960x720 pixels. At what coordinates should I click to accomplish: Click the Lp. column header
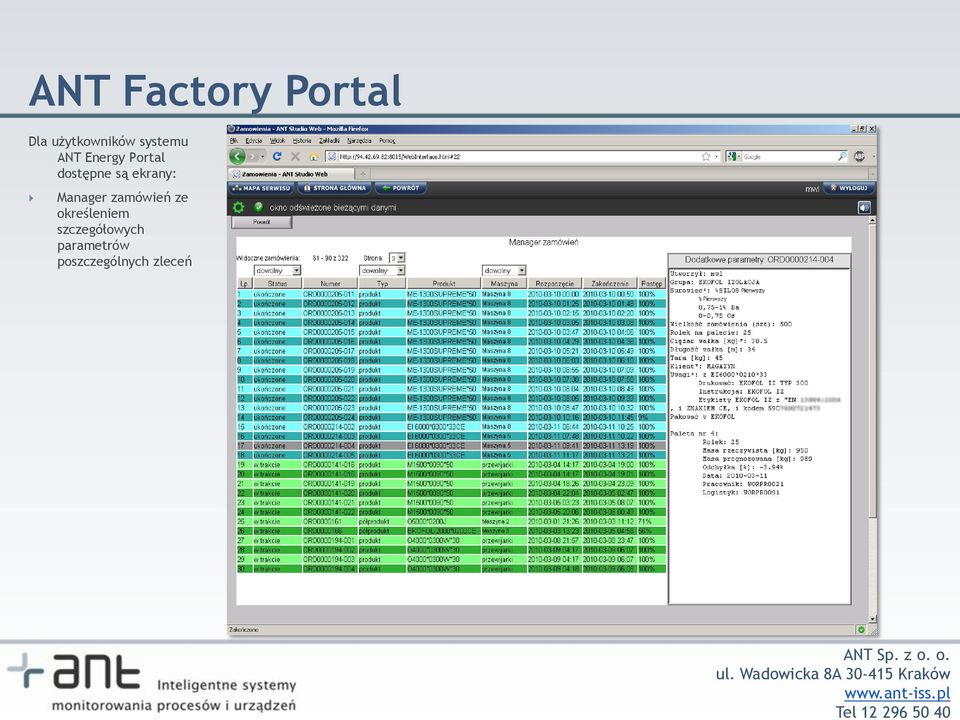click(x=244, y=283)
